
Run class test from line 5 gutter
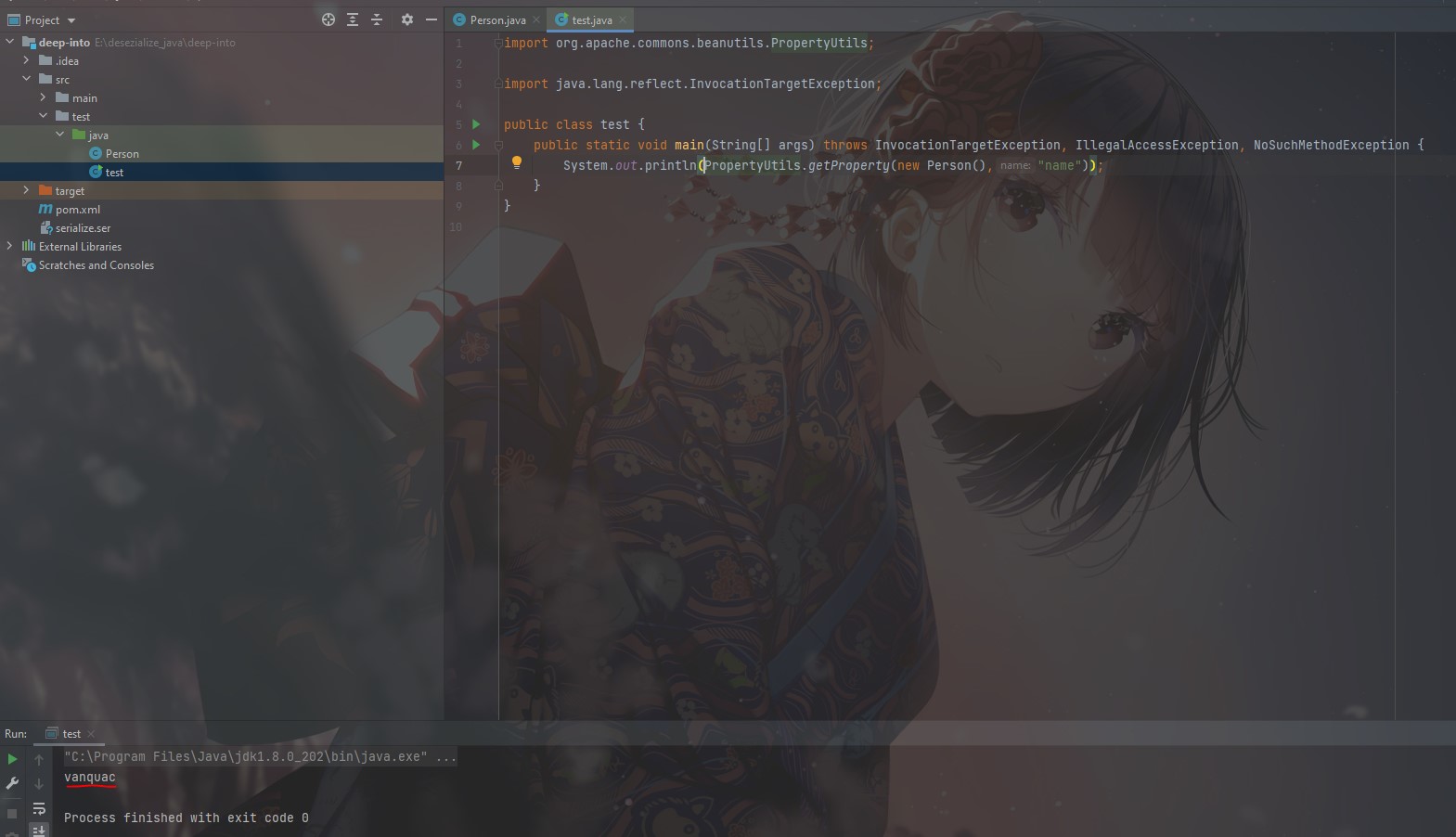pyautogui.click(x=476, y=124)
